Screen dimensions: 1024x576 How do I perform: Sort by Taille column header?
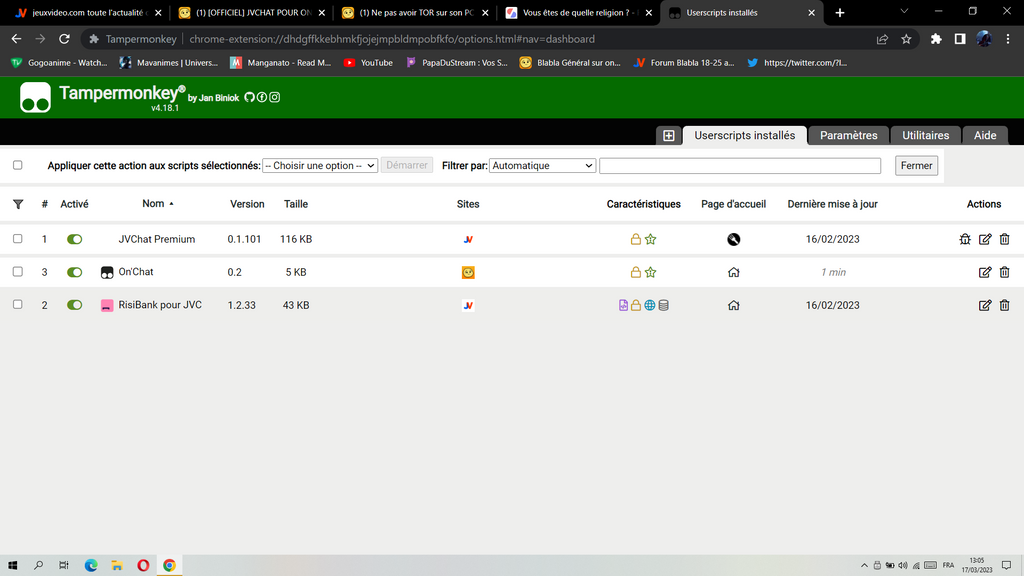tap(296, 204)
